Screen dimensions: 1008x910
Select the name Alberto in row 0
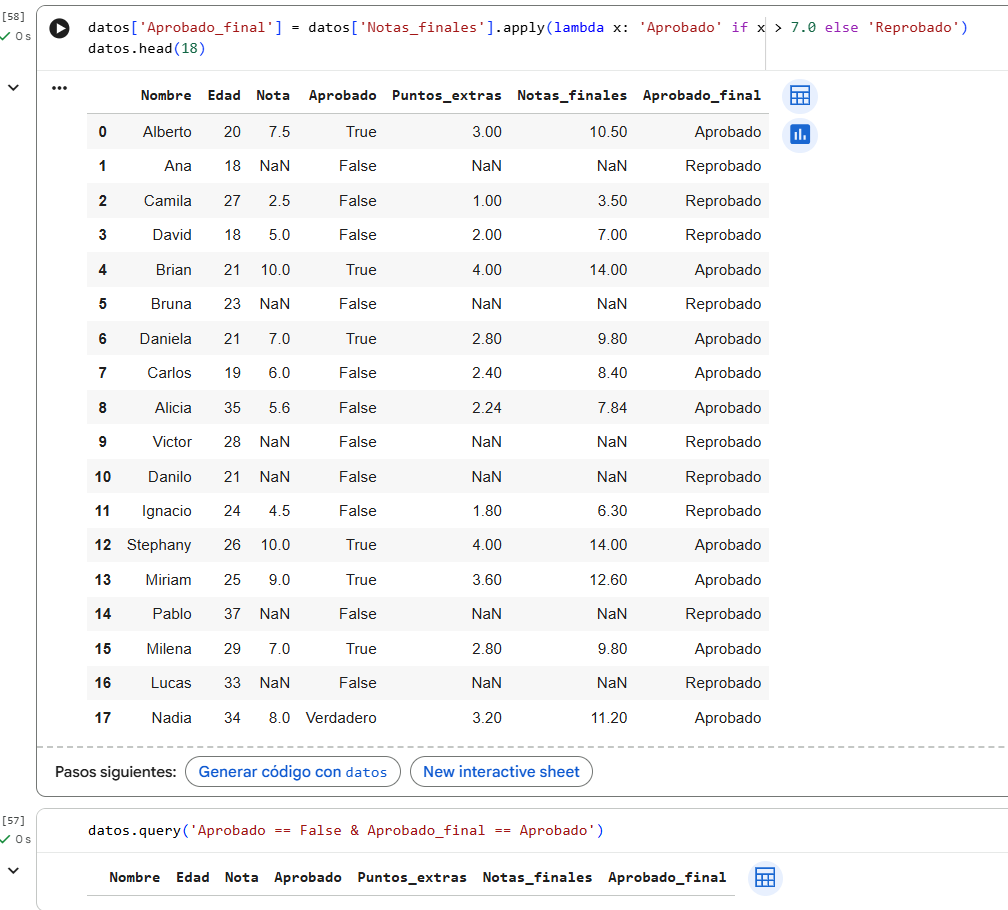click(167, 132)
